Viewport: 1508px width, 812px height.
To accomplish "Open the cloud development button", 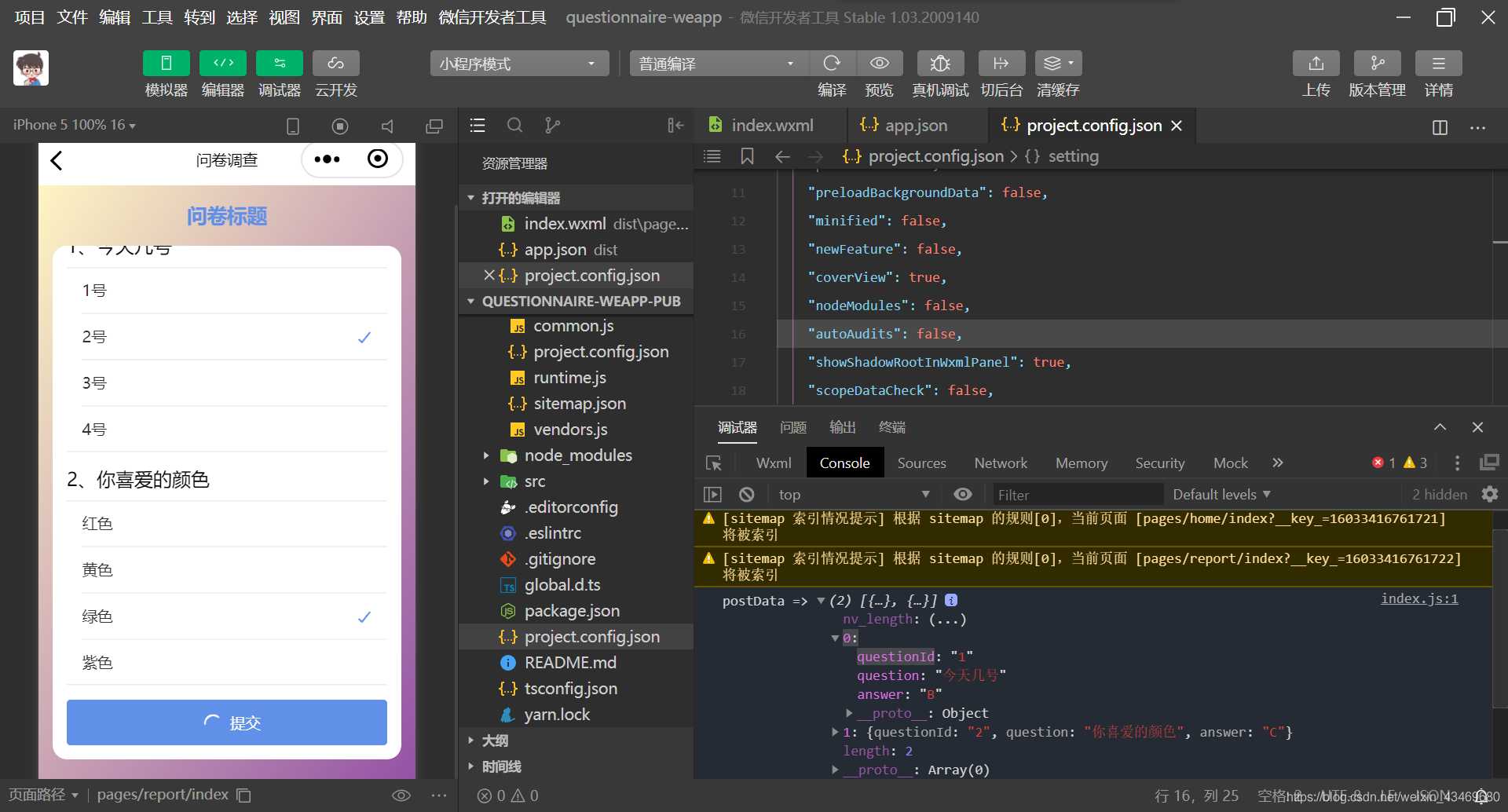I will coord(336,63).
